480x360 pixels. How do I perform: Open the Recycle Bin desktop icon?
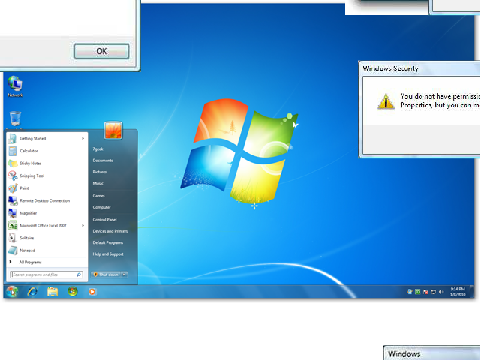15,120
